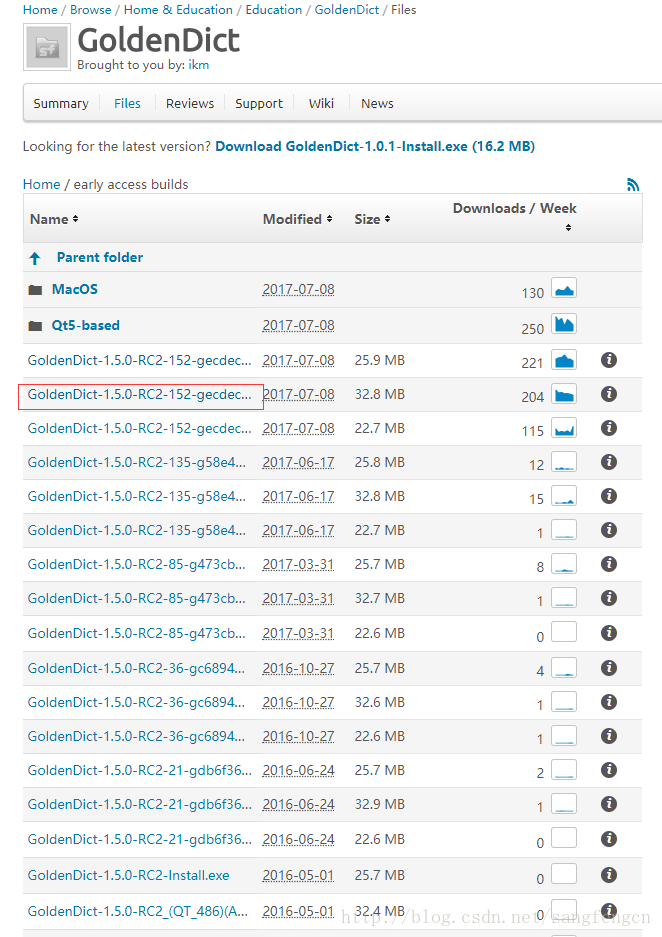
Task: Open download chart showing 221 weekly downloads
Action: [x=564, y=360]
